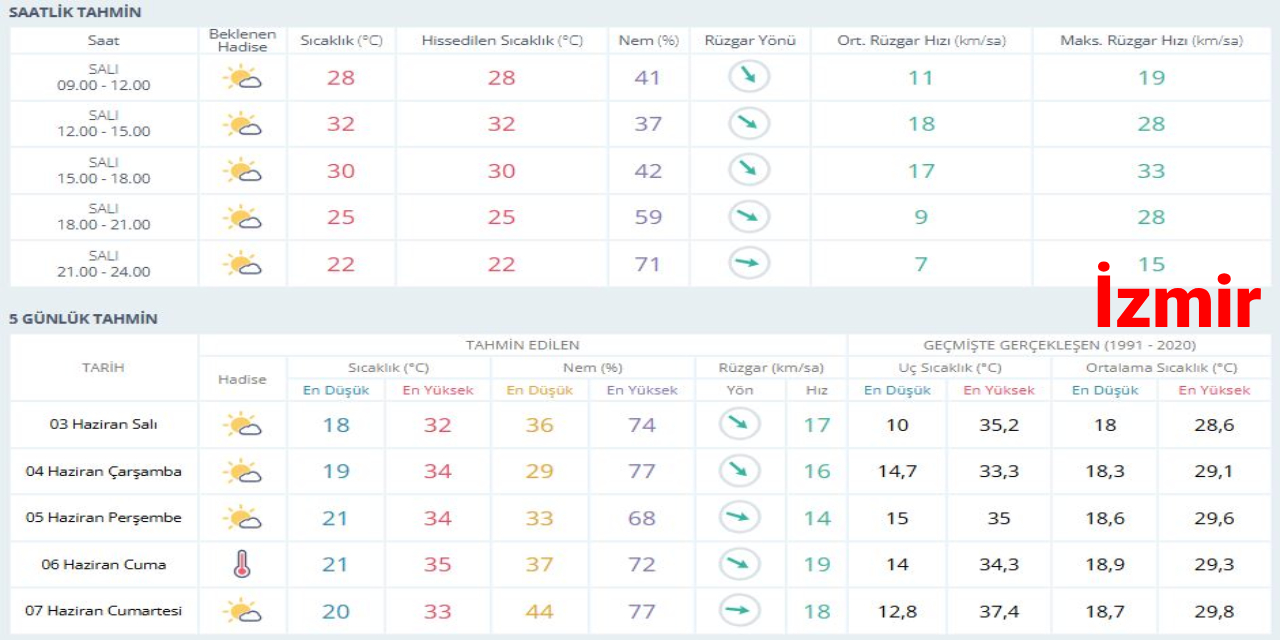Click the TAHMİN EDİLEN header
The height and width of the screenshot is (640, 1280).
click(522, 345)
